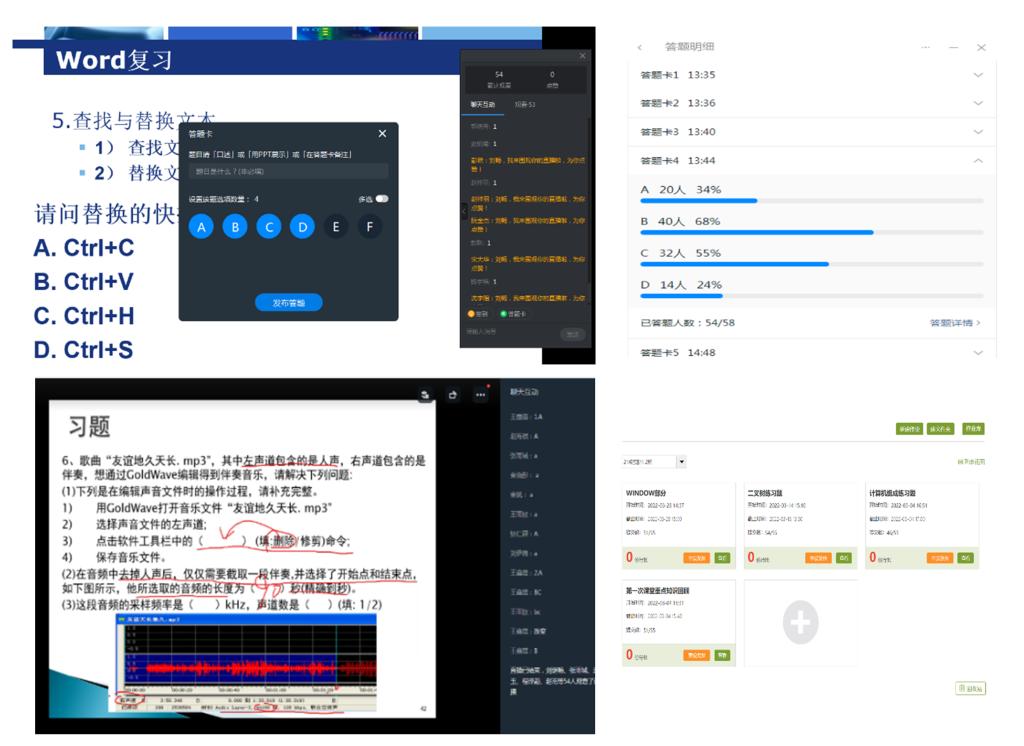Toggle the 多选 multi-select switch
The width and height of the screenshot is (1024, 746).
382,199
